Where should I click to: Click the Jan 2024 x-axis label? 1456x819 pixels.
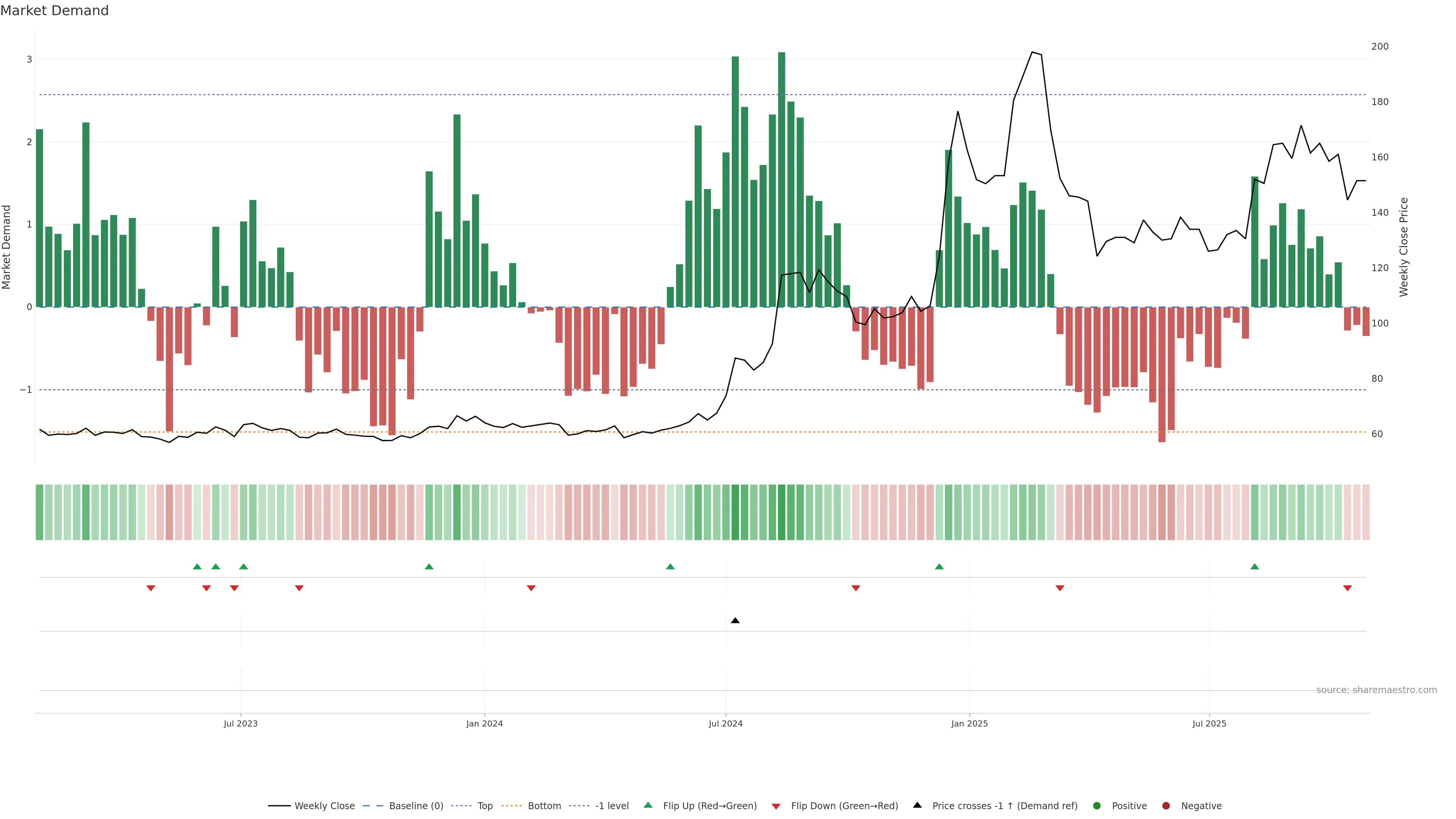pyautogui.click(x=484, y=723)
